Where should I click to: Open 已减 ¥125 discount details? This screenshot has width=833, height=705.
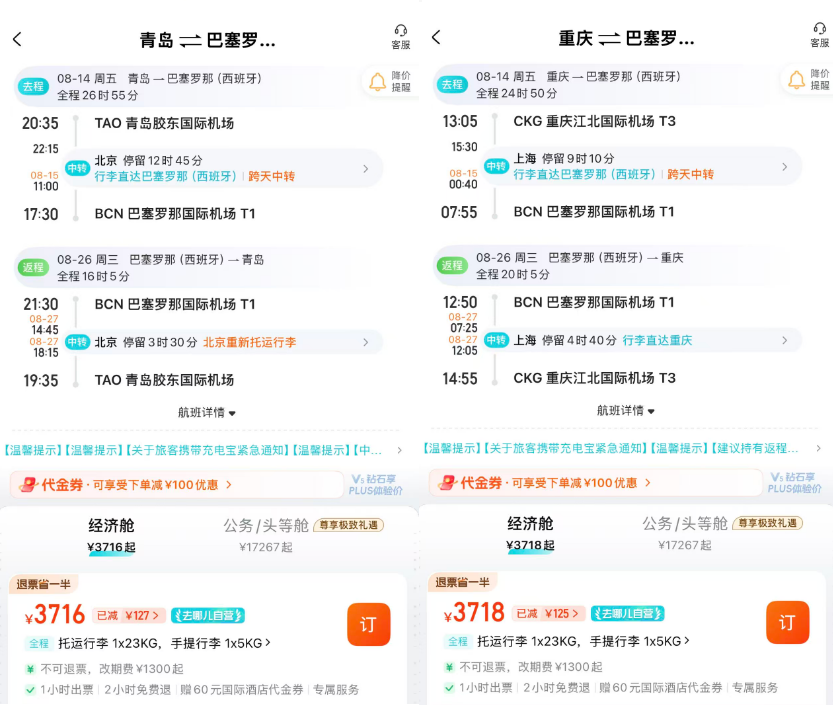pyautogui.click(x=549, y=613)
